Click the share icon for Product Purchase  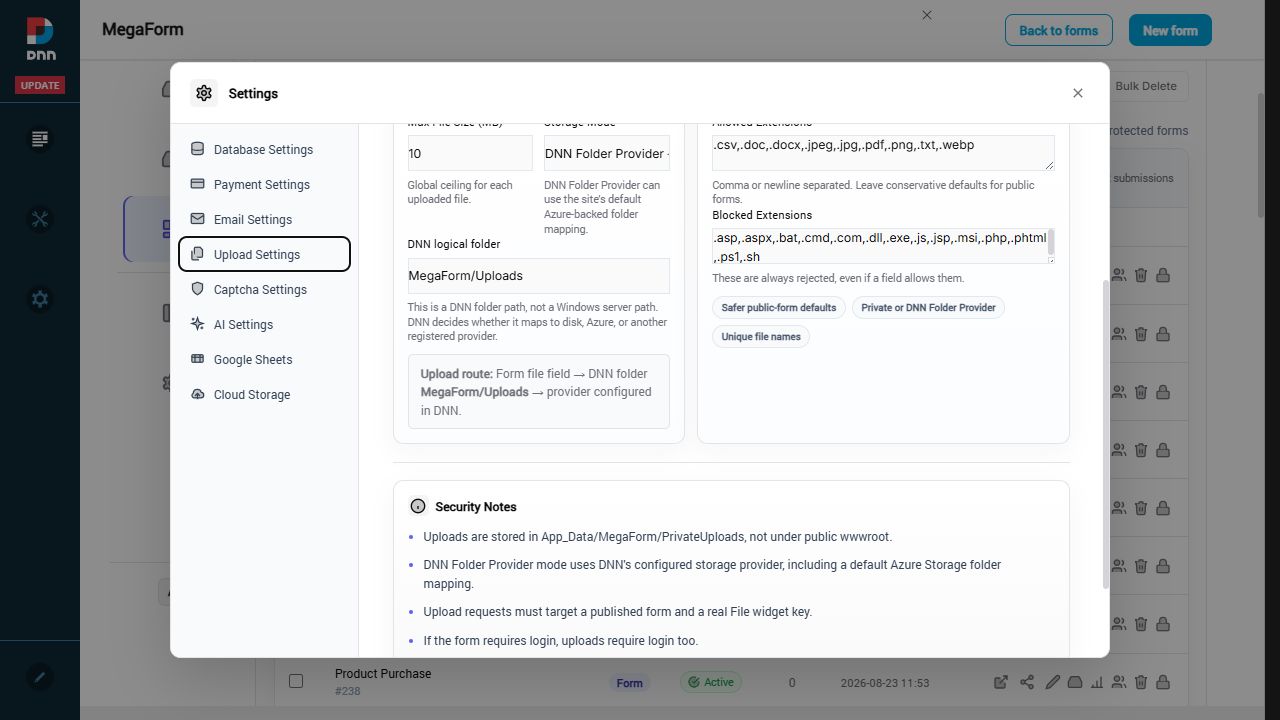(1027, 683)
